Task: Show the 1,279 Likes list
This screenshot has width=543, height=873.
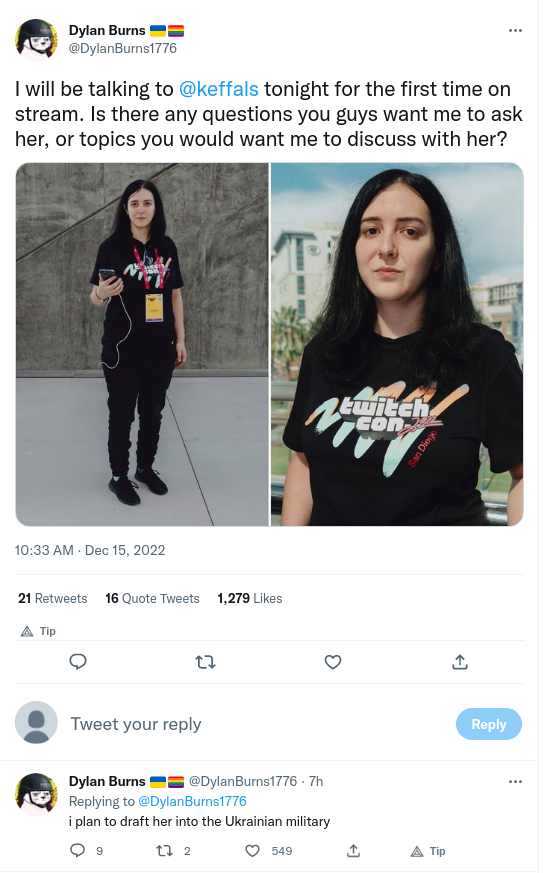Action: pyautogui.click(x=250, y=599)
